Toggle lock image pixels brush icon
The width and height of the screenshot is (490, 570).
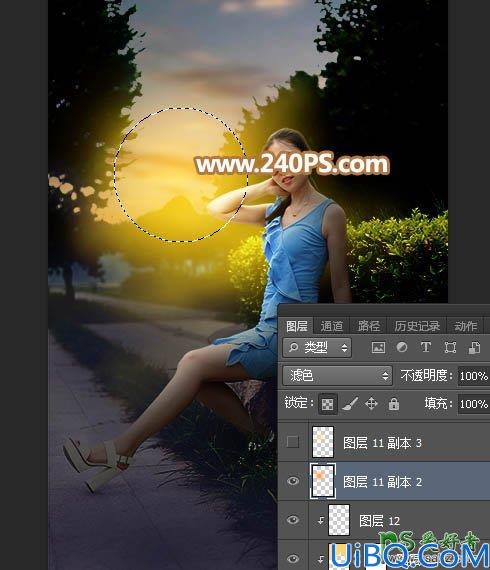point(350,404)
